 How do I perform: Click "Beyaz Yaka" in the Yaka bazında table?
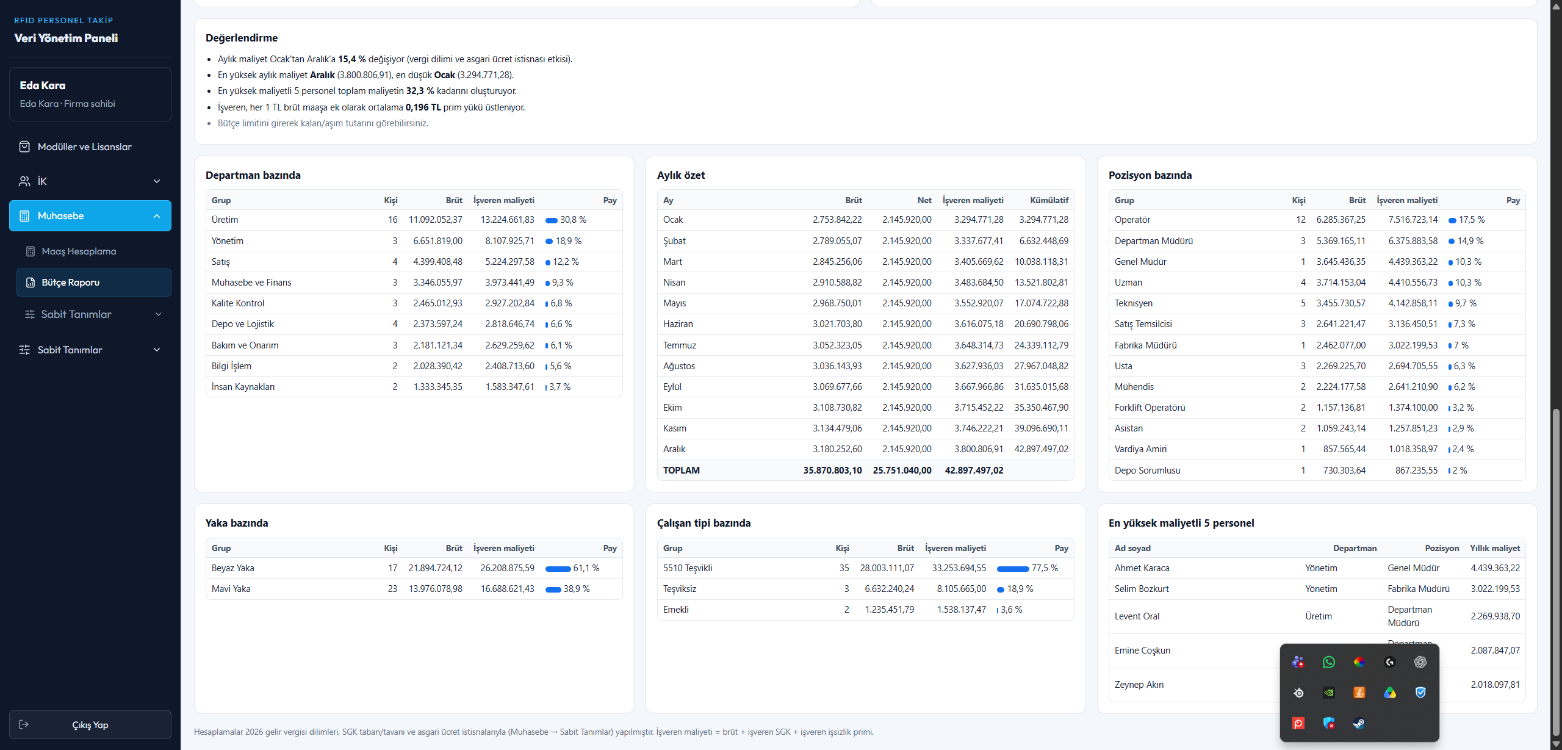[x=233, y=568]
